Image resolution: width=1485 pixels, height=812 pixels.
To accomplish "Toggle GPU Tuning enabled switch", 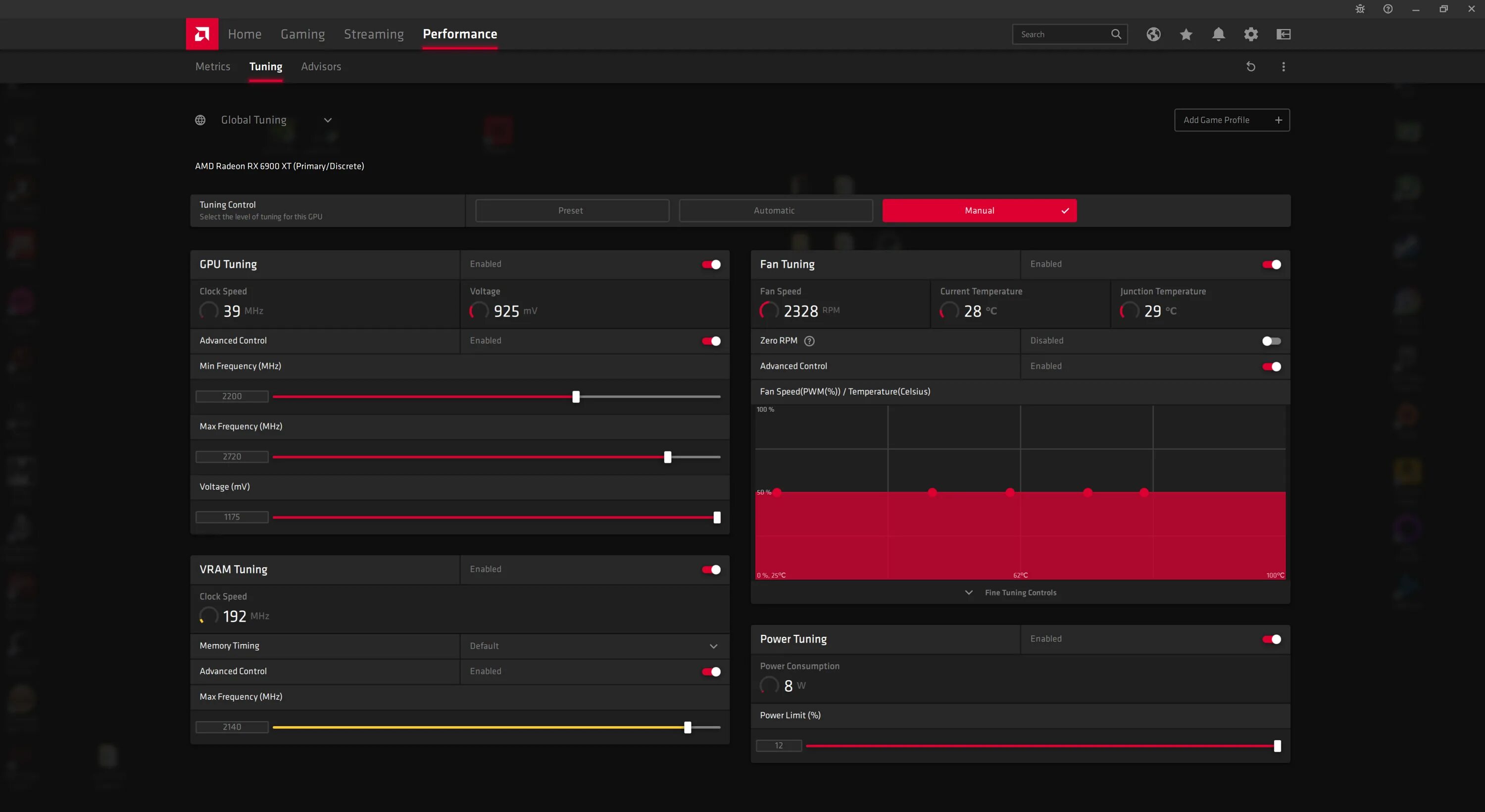I will [x=711, y=264].
